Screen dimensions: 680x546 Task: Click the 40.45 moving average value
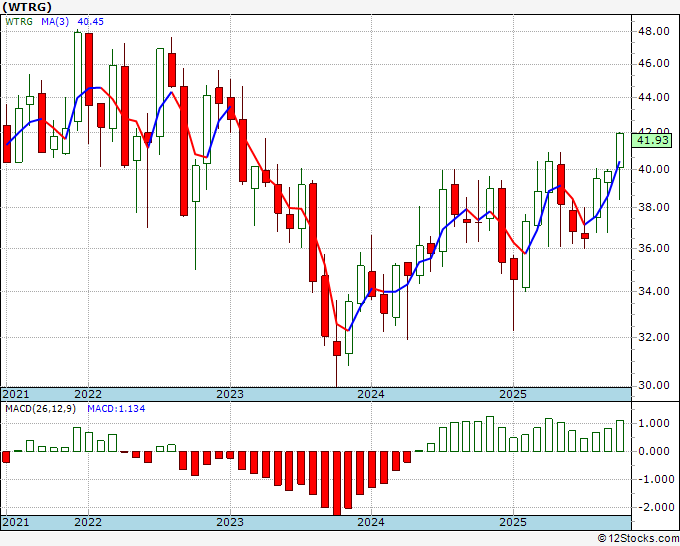[x=91, y=22]
